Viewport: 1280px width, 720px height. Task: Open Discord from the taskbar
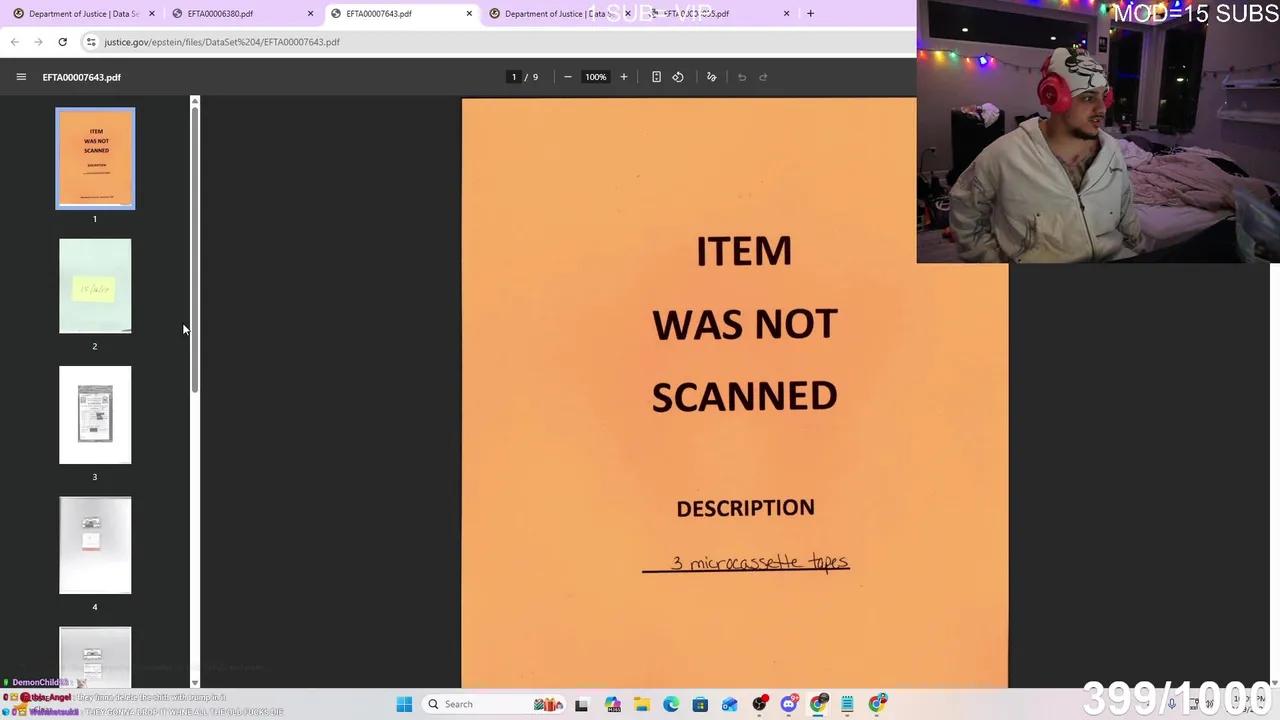coord(789,704)
